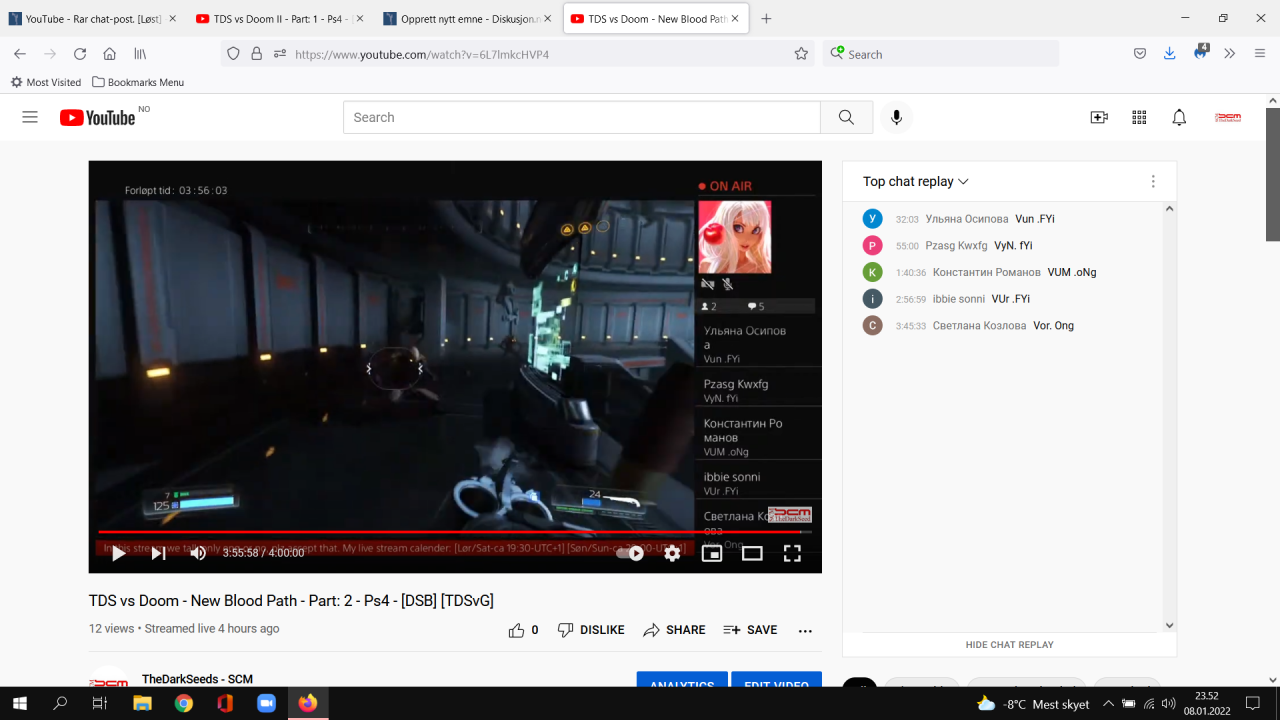
Task: Open a new browser tab
Action: coord(767,19)
